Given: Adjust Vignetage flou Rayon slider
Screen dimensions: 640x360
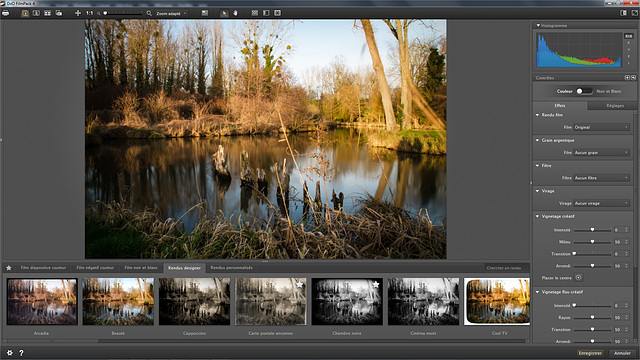Looking at the screenshot, I should click(592, 317).
